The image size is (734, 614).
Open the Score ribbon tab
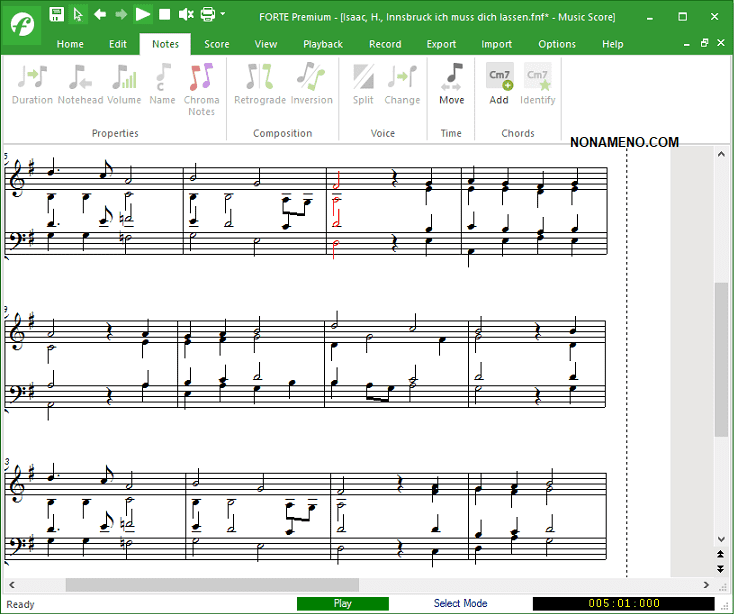[x=217, y=44]
